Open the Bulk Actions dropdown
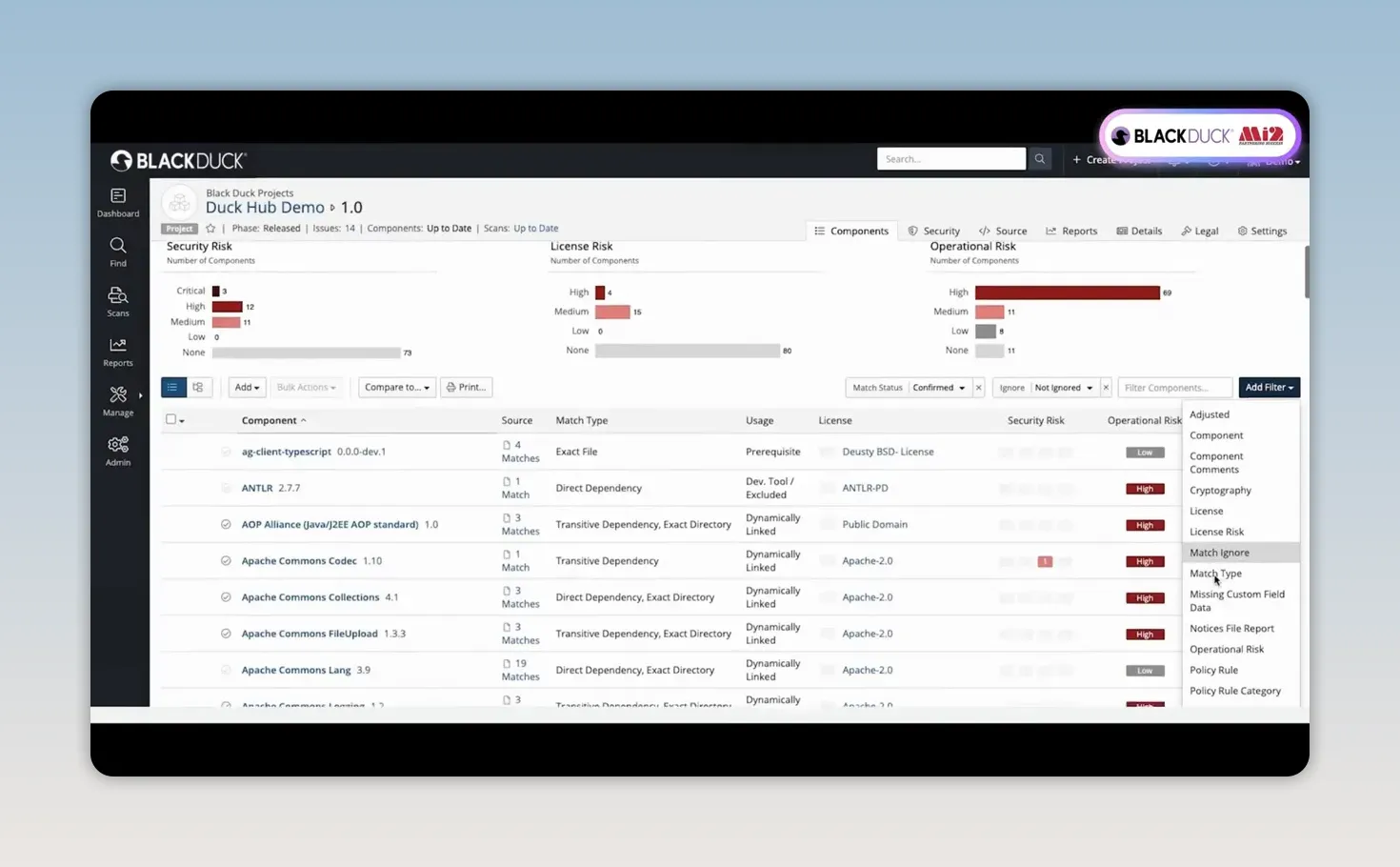The image size is (1400, 867). 306,388
